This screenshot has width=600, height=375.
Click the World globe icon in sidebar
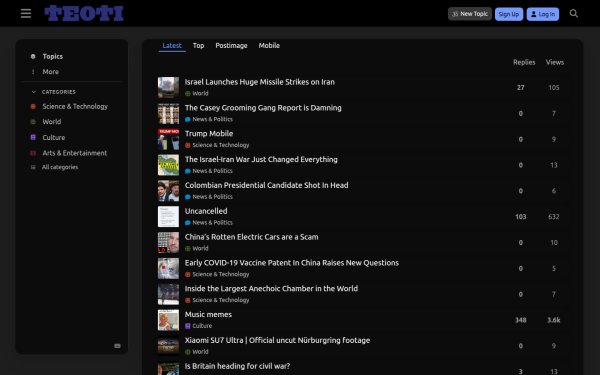33,122
